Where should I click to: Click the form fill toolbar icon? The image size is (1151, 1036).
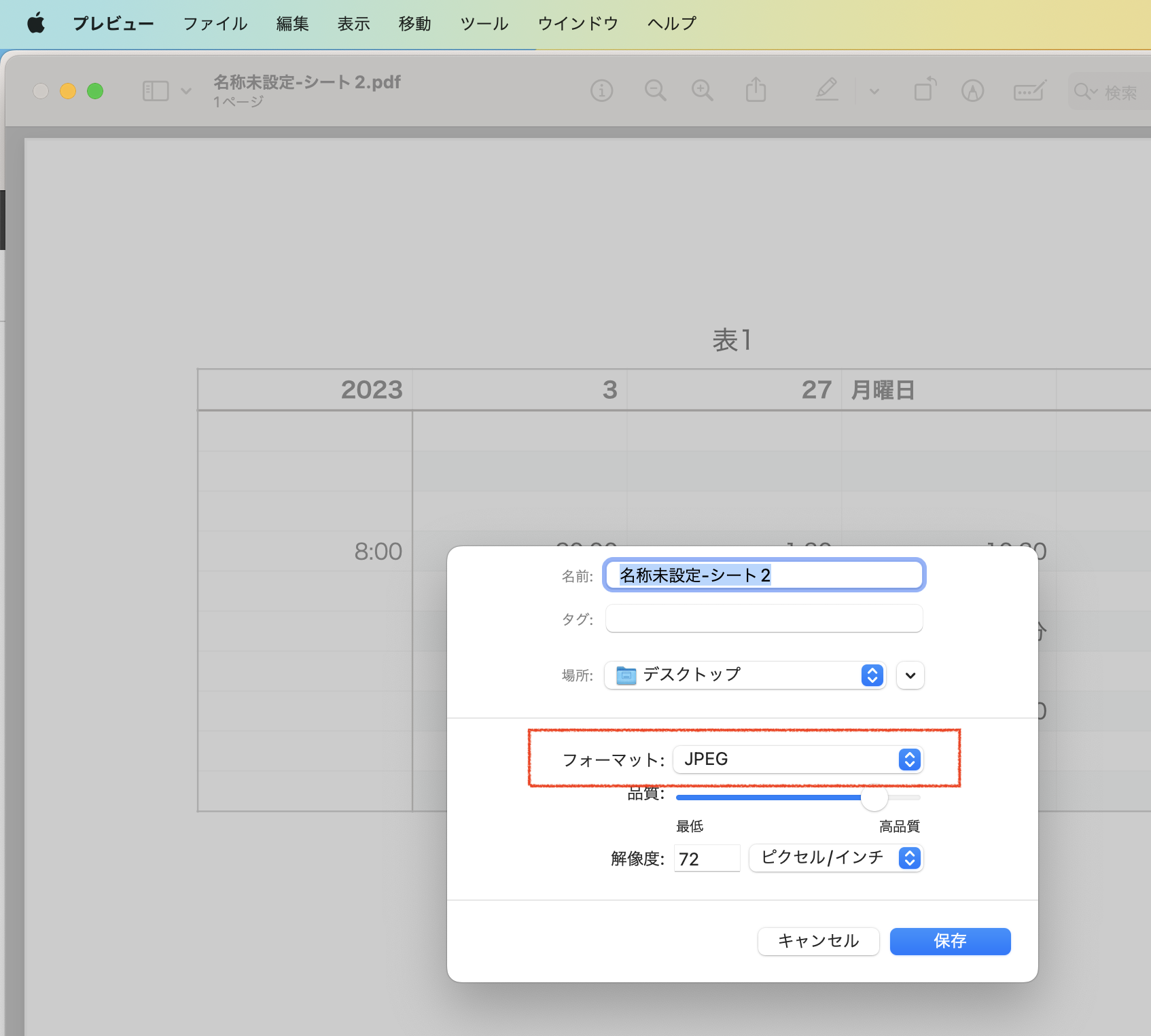[1029, 90]
